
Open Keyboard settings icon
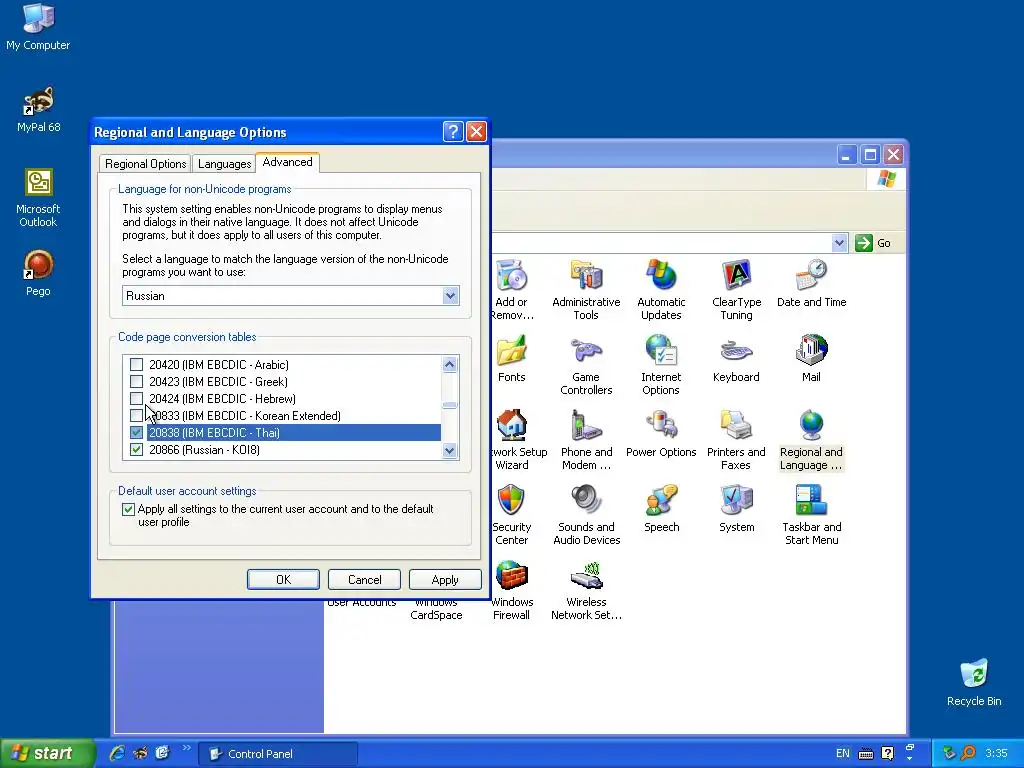click(x=736, y=359)
